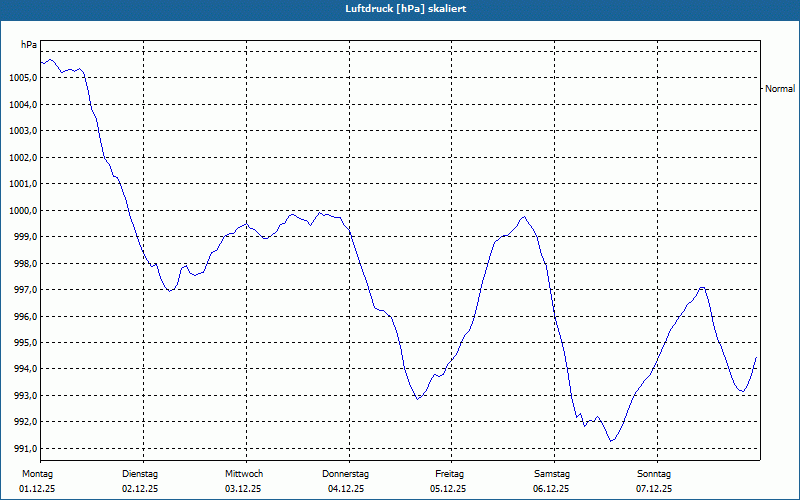Image resolution: width=800 pixels, height=500 pixels.
Task: Click the '06.12.25' date label
Action: pos(551,489)
